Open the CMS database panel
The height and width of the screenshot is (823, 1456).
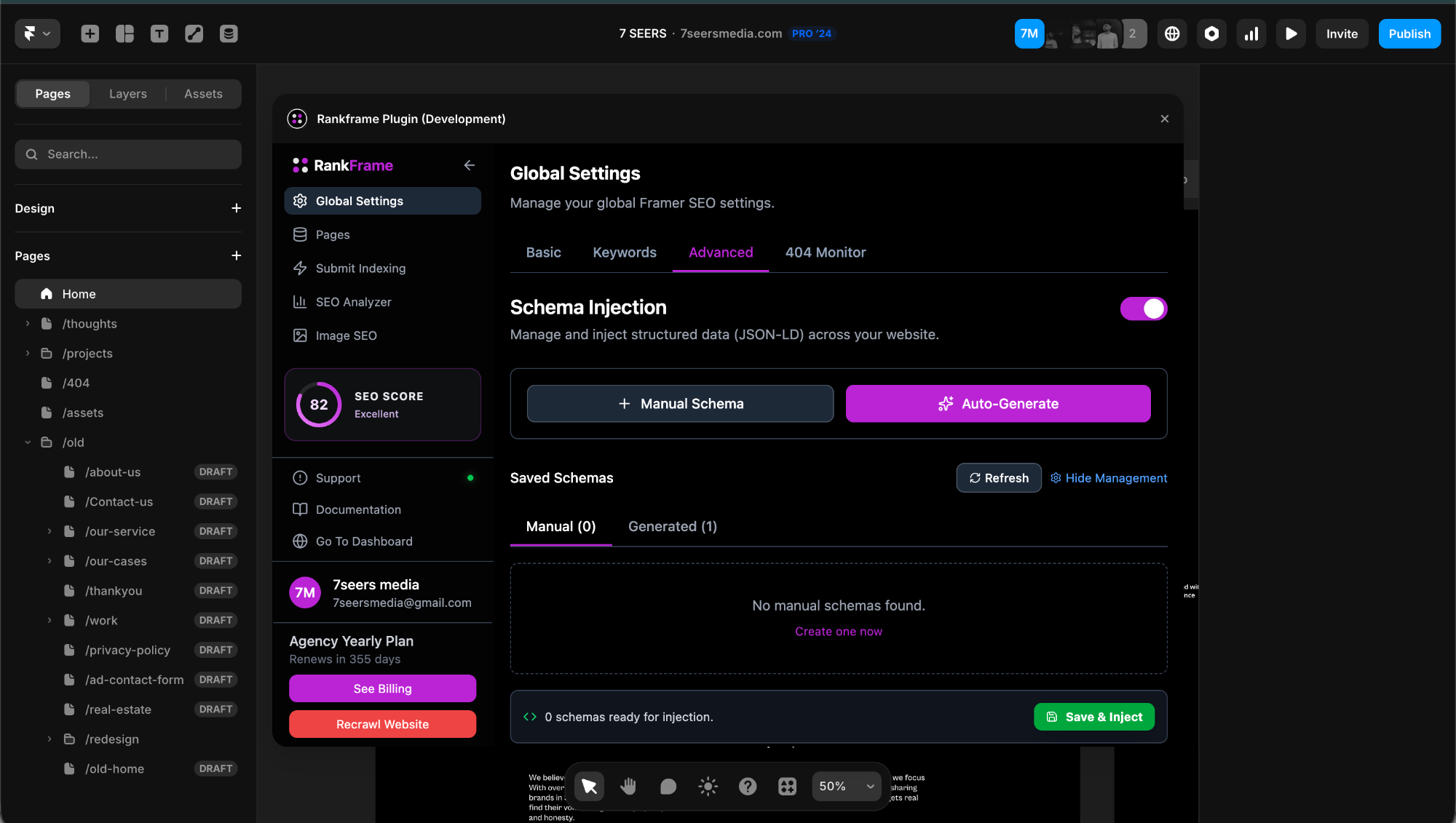click(228, 33)
